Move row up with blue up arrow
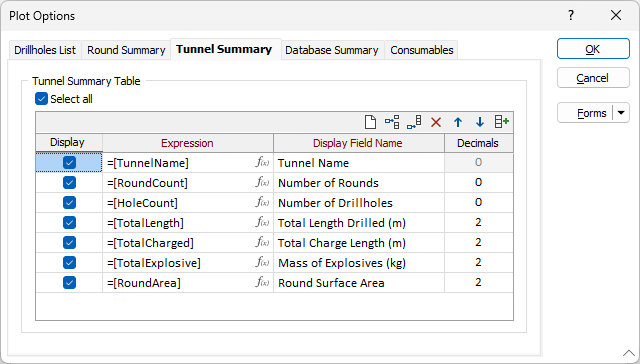 click(x=458, y=122)
